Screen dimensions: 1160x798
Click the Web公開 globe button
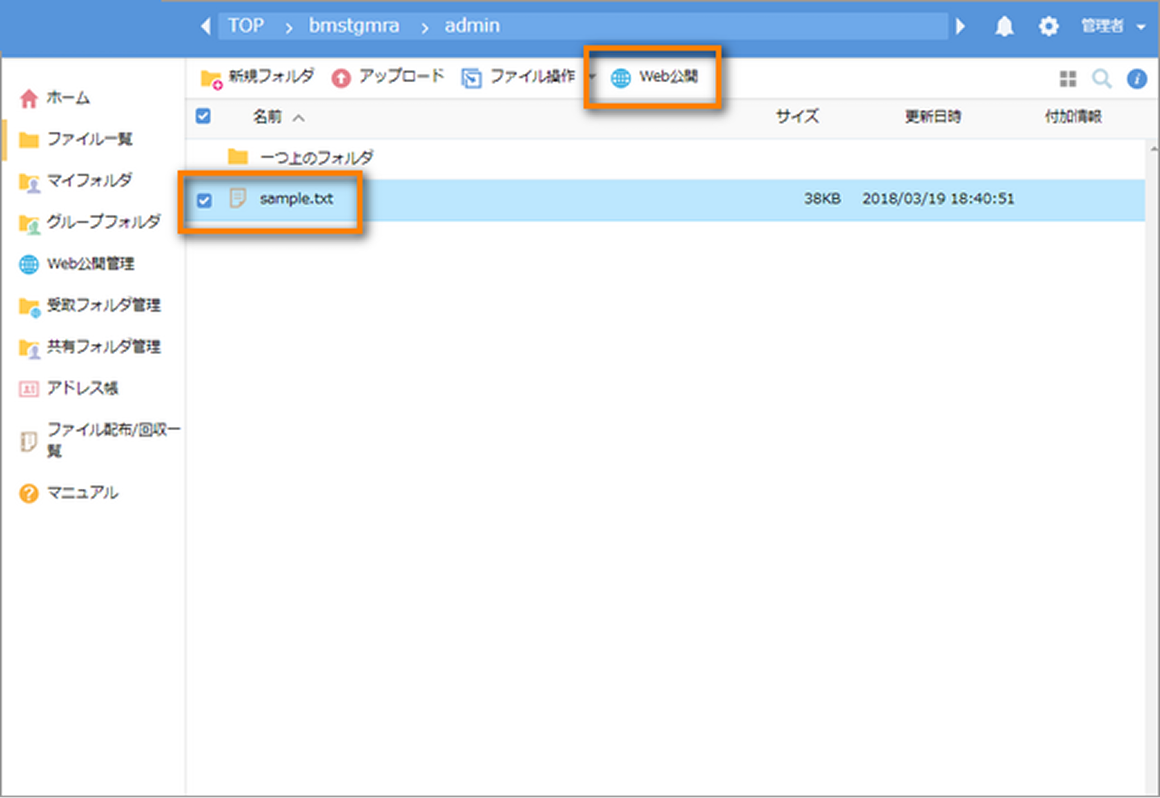click(655, 78)
